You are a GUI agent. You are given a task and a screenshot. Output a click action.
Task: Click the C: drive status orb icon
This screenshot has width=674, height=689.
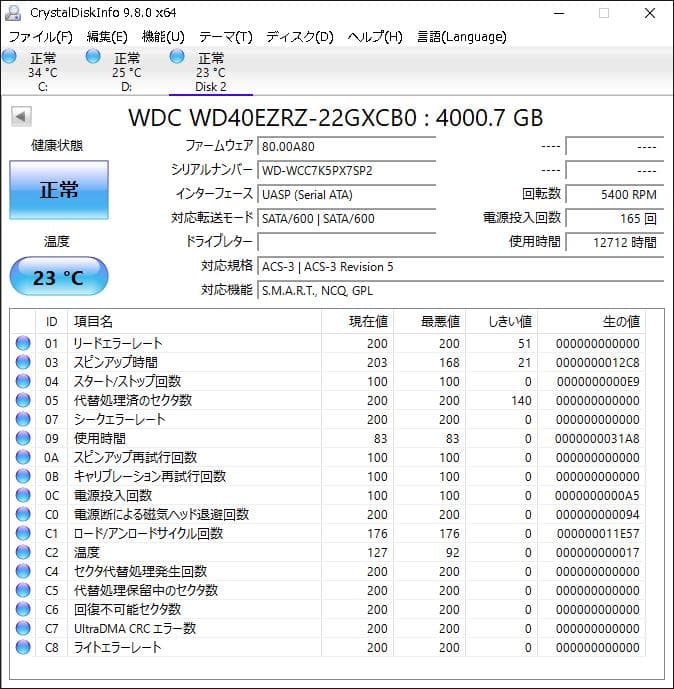[x=9, y=56]
